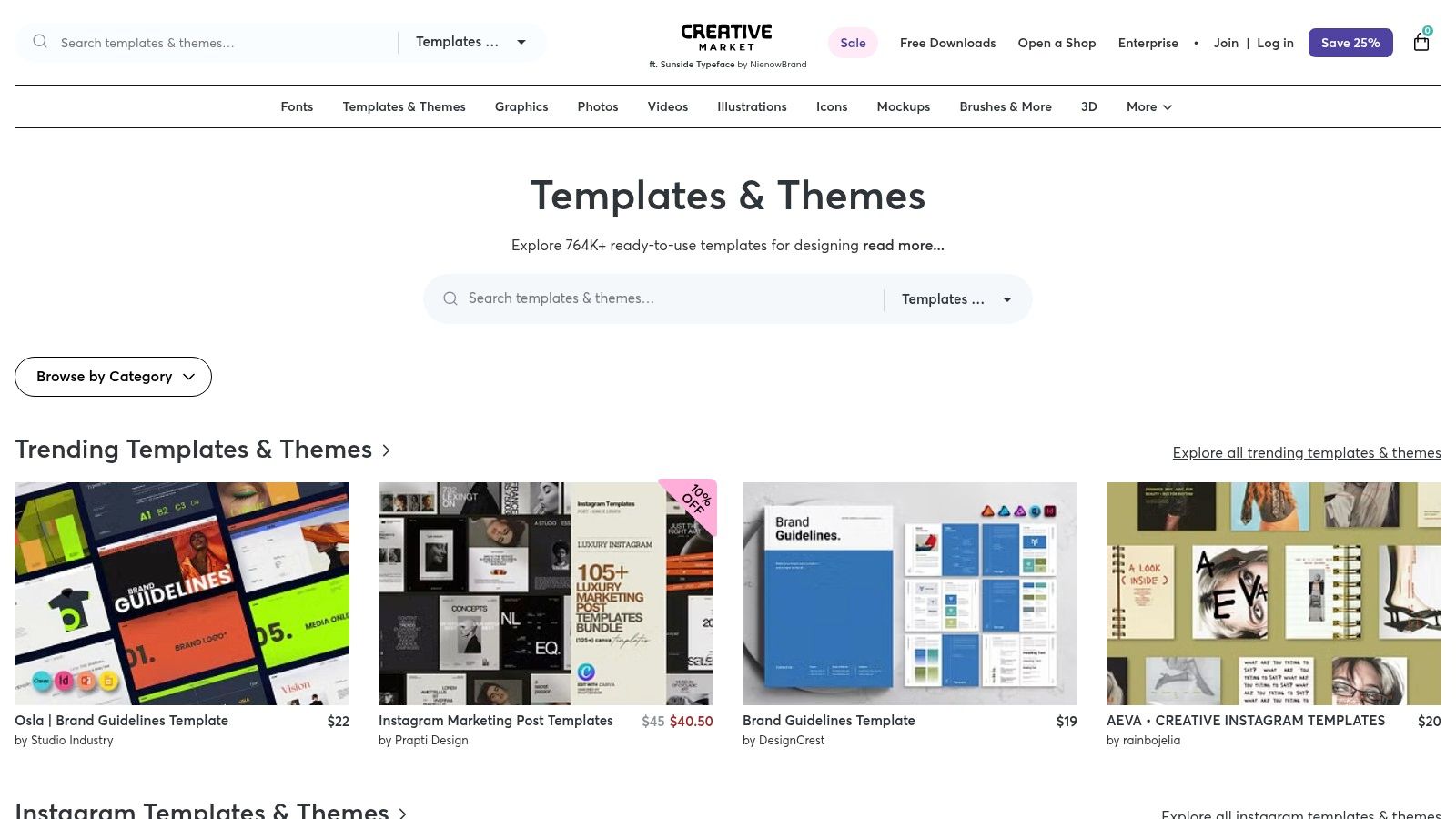Click the Join link
Viewport: 1456px width, 819px height.
[x=1226, y=43]
